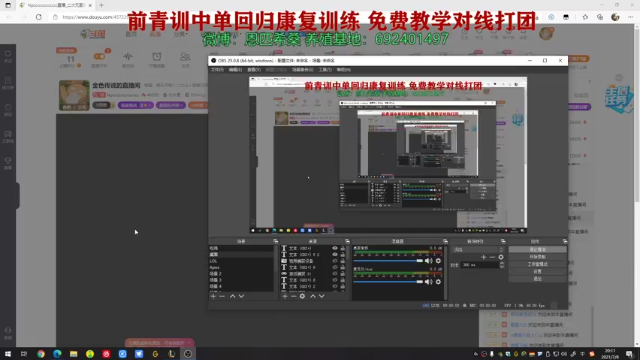Screen dimensions: 640x360
Task: Open Microsoft Edge from the taskbar
Action: coord(57,353)
